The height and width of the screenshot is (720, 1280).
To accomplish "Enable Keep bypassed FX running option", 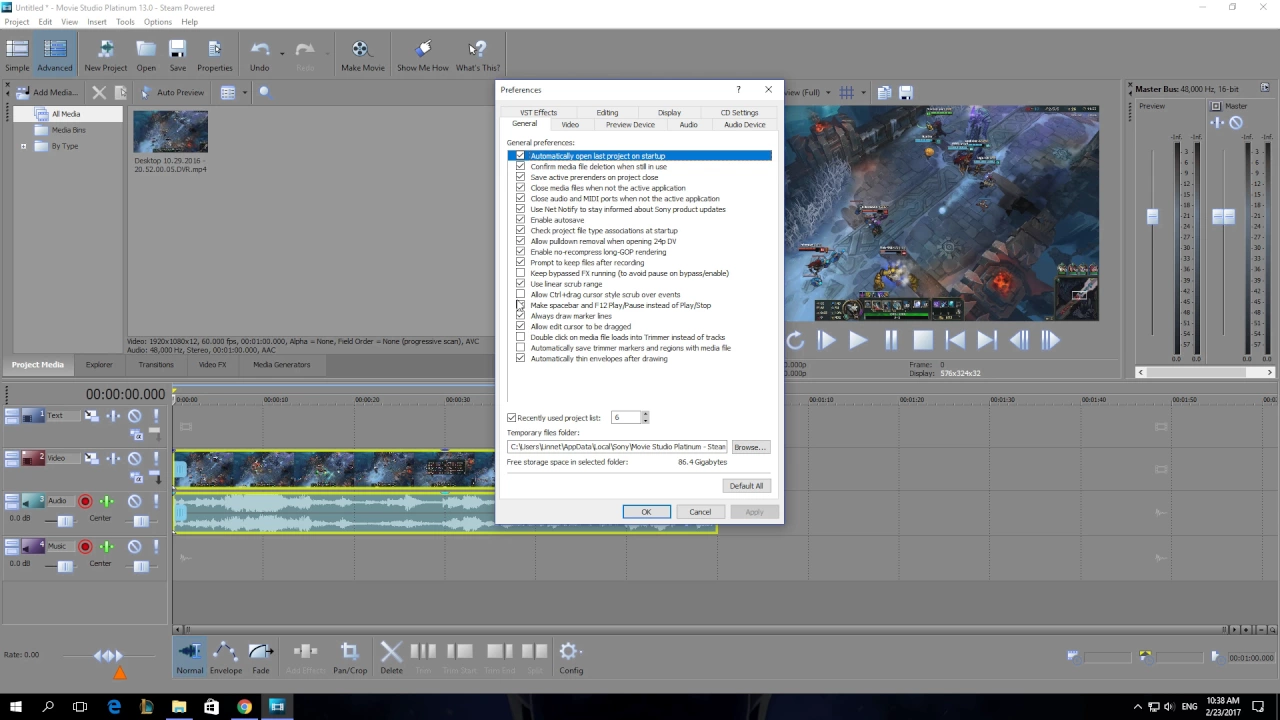I will pos(520,273).
